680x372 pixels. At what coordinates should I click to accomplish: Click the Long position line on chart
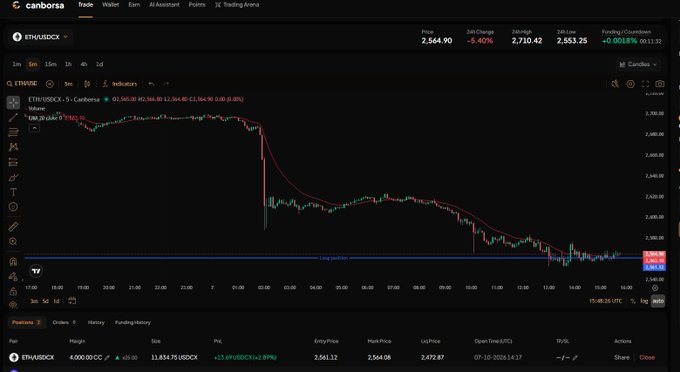(x=333, y=258)
